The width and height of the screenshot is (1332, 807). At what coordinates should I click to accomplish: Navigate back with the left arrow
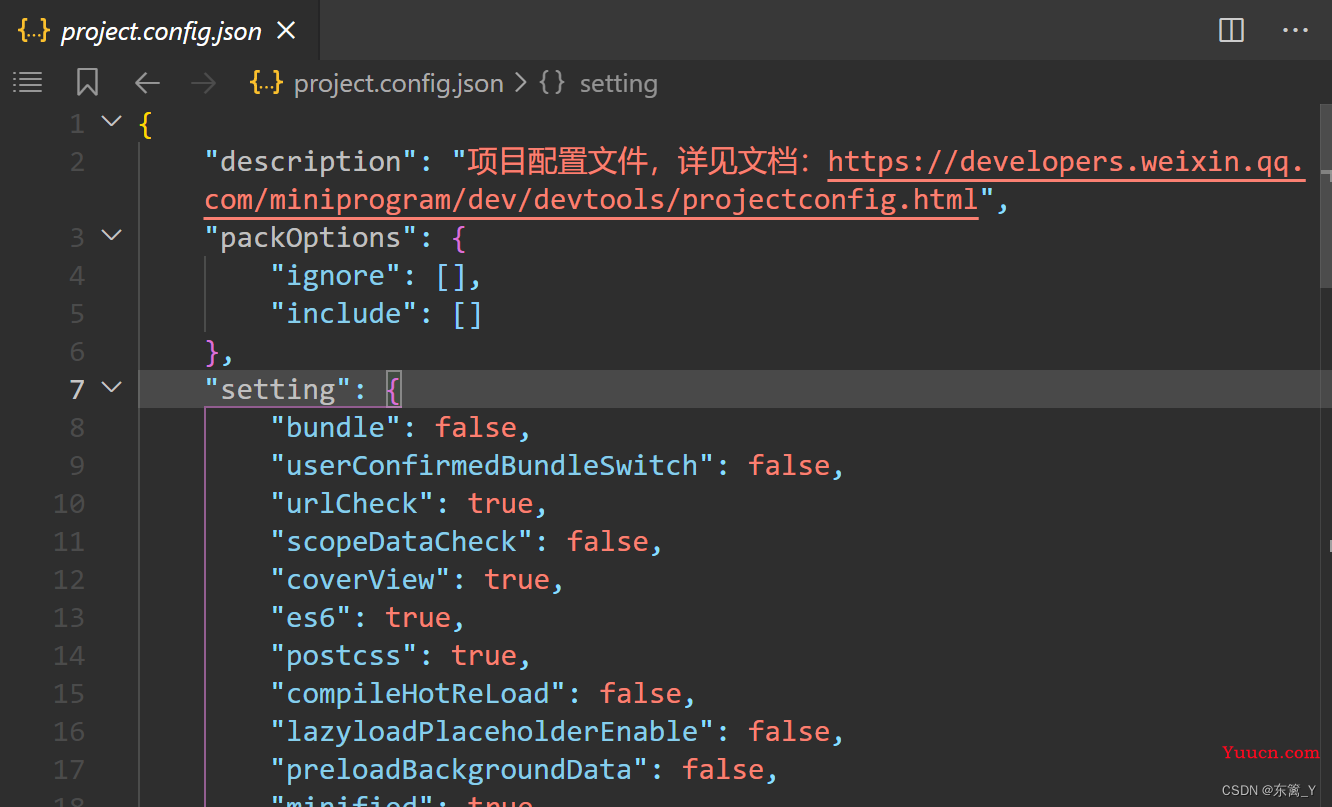(147, 83)
